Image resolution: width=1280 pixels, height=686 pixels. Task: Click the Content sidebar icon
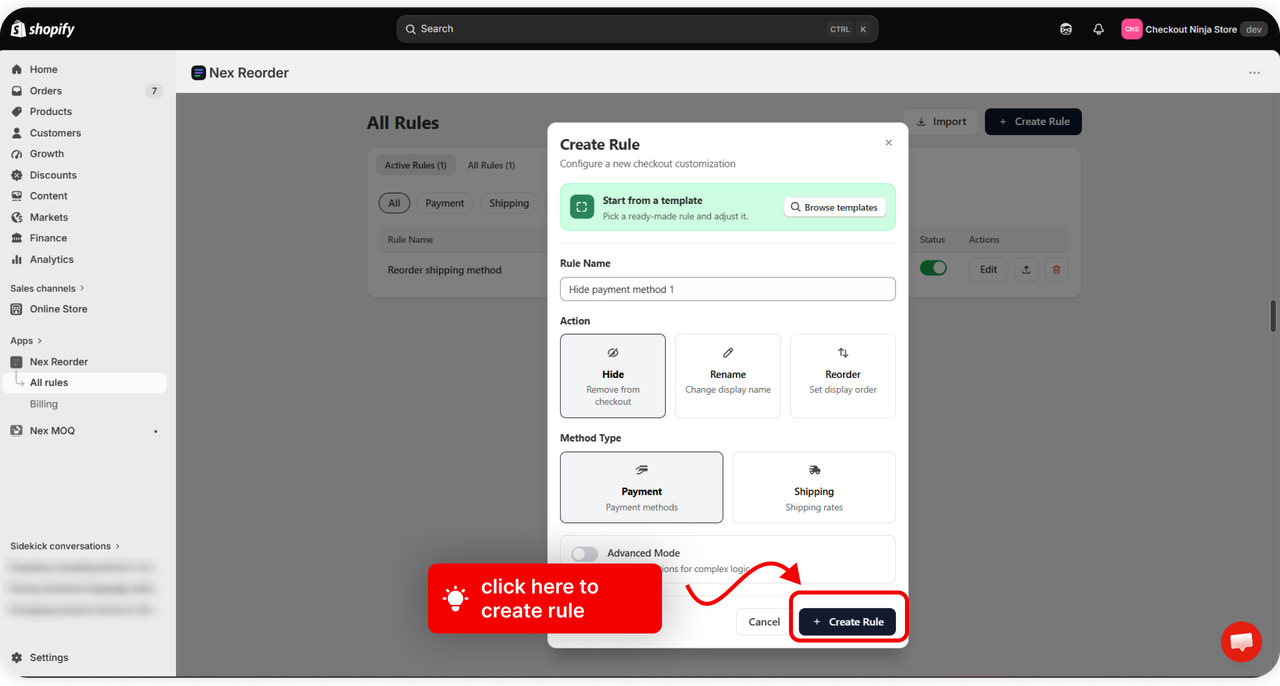(x=17, y=196)
